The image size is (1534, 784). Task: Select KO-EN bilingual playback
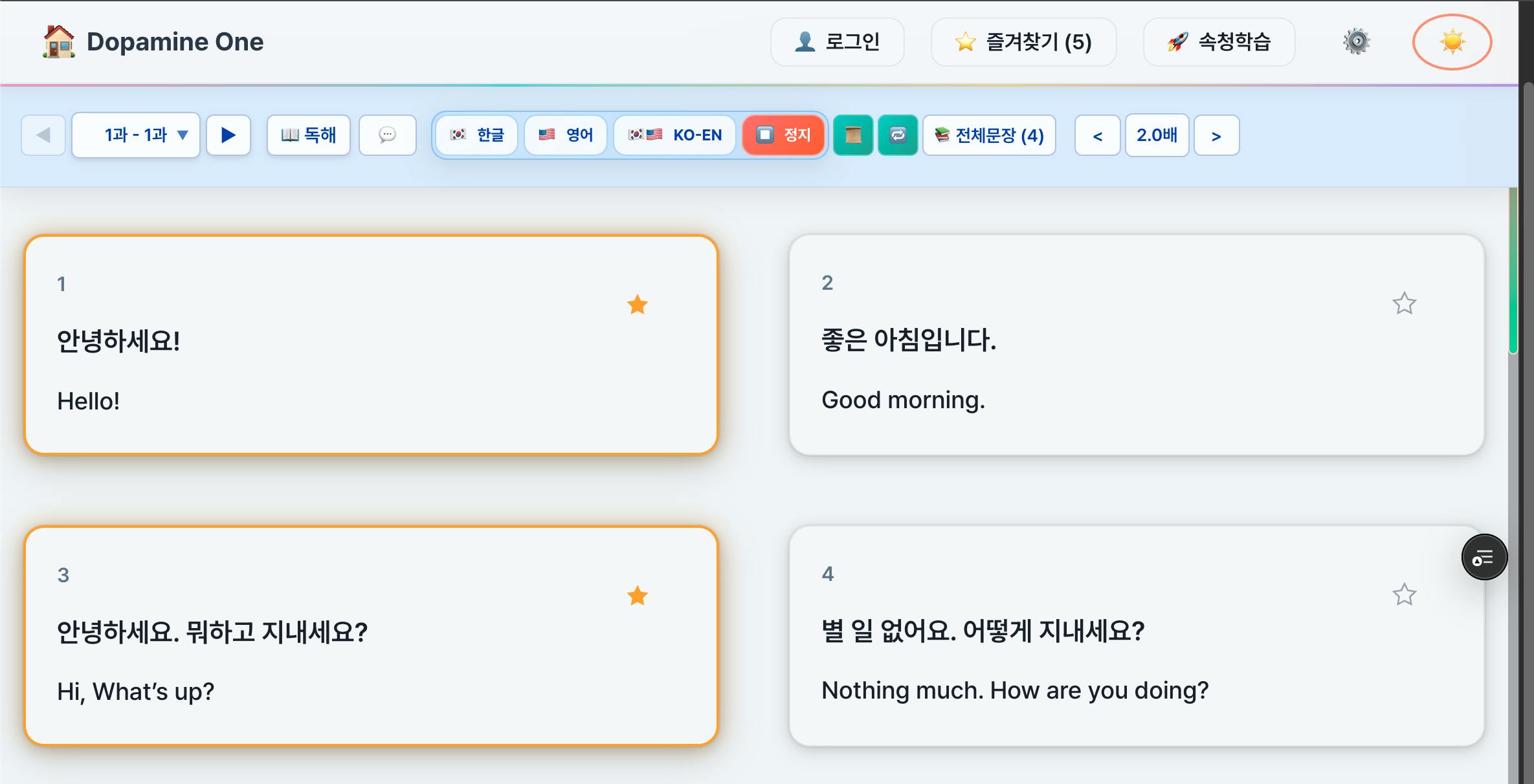[675, 135]
